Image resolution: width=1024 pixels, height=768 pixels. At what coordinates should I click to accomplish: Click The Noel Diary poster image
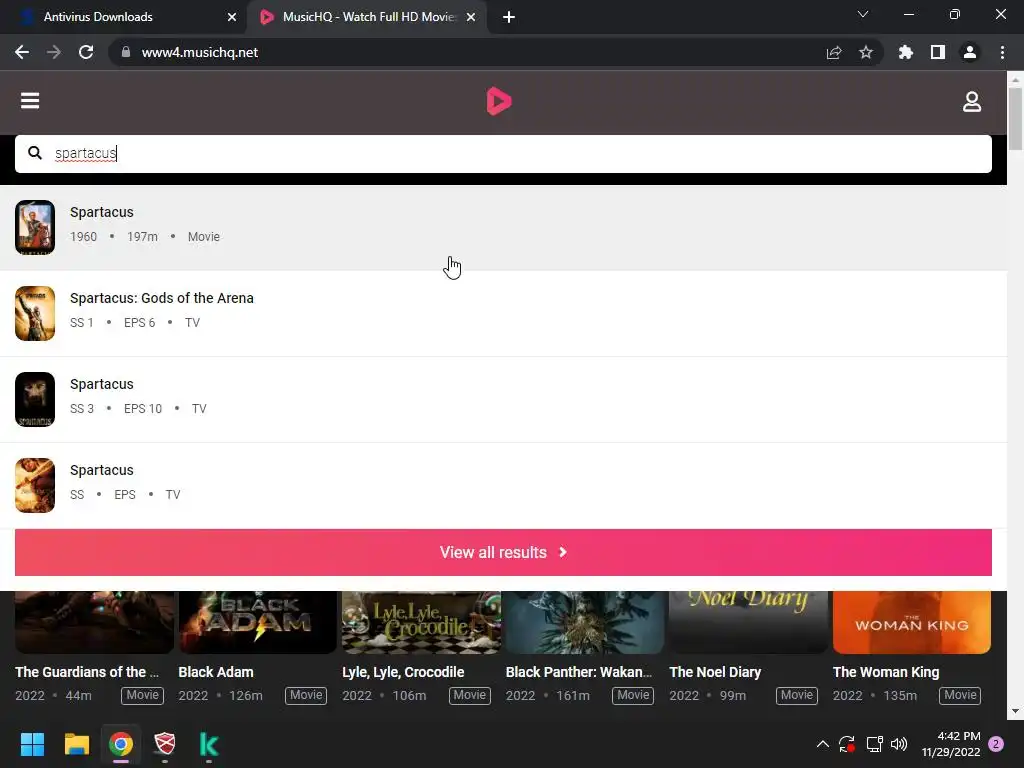(x=748, y=622)
